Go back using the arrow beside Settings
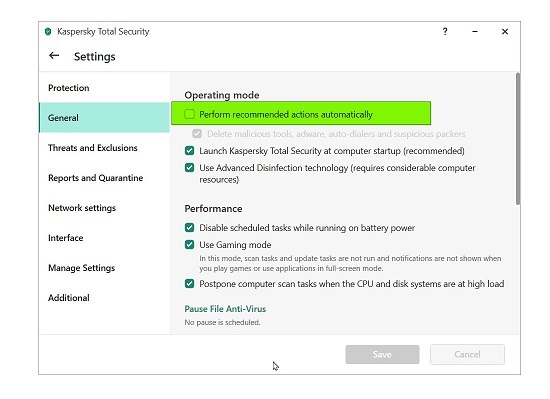 click(54, 56)
